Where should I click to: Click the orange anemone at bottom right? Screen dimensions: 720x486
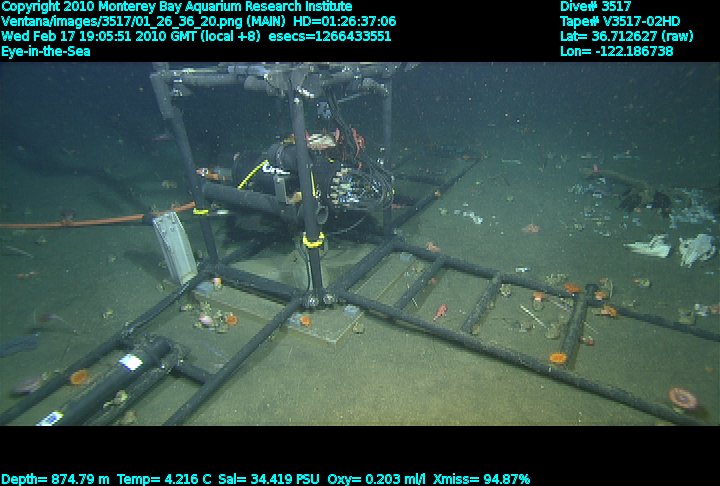pyautogui.click(x=683, y=398)
